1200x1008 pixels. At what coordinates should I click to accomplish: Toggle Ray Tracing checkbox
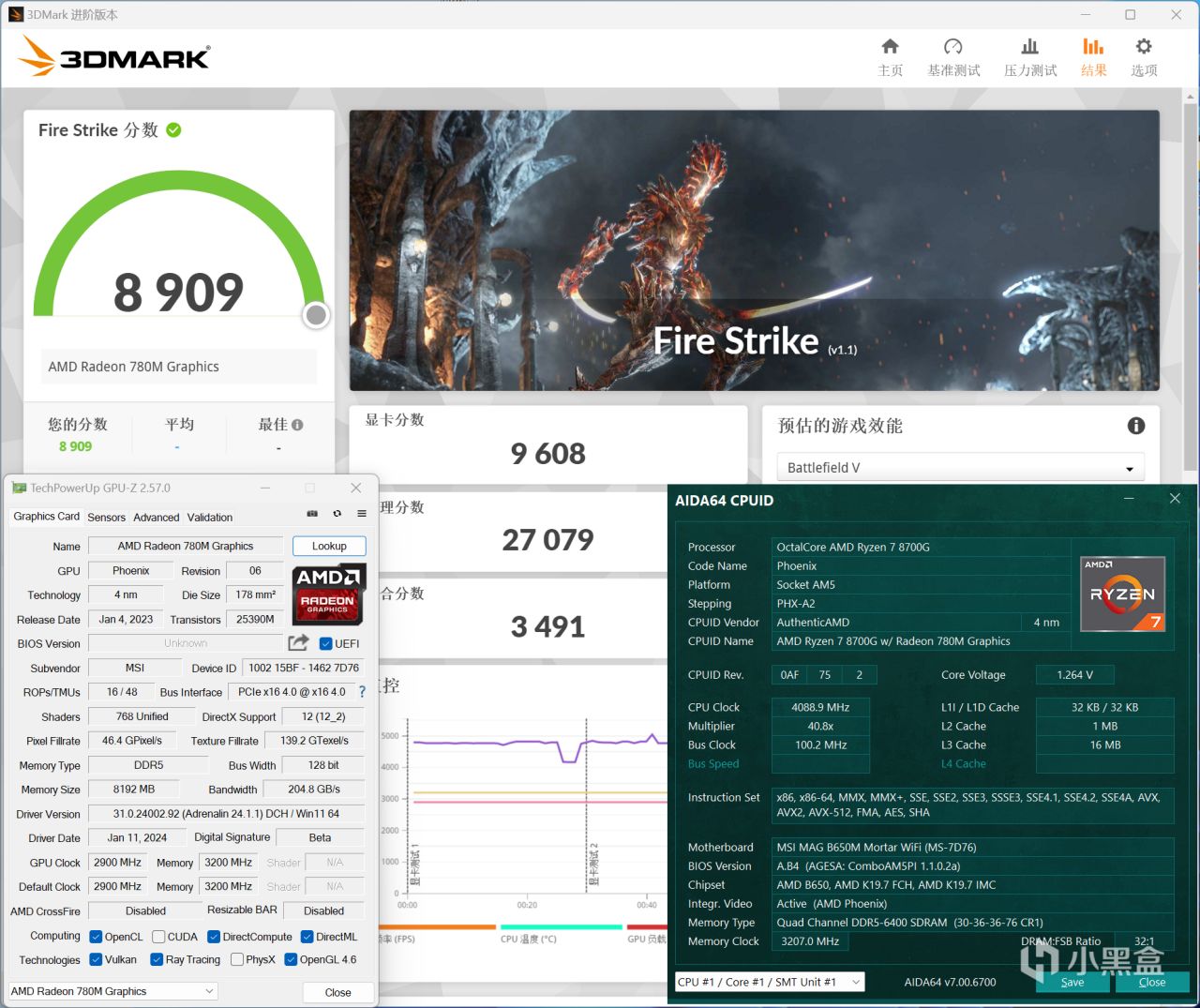tap(157, 959)
